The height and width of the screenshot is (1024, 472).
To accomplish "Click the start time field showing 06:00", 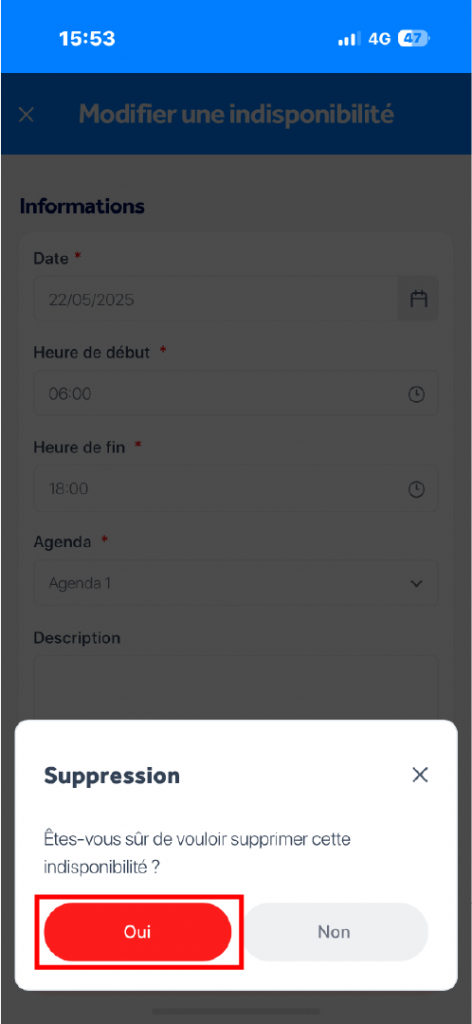I will coord(236,394).
